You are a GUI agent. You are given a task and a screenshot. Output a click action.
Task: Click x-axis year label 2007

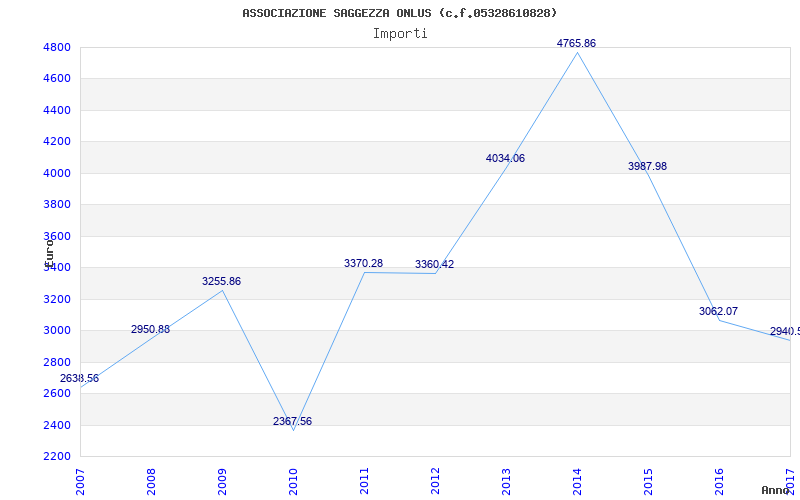[x=80, y=482]
